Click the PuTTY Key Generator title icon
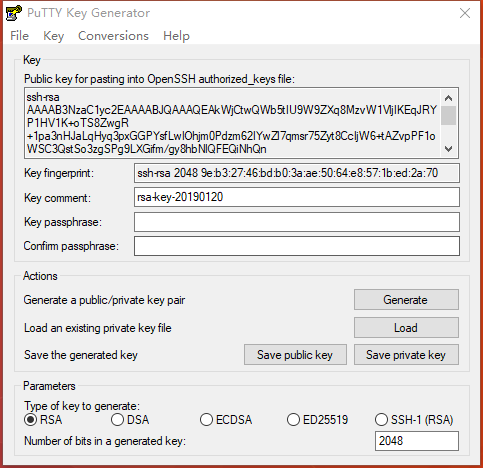483x468 pixels. [14, 13]
